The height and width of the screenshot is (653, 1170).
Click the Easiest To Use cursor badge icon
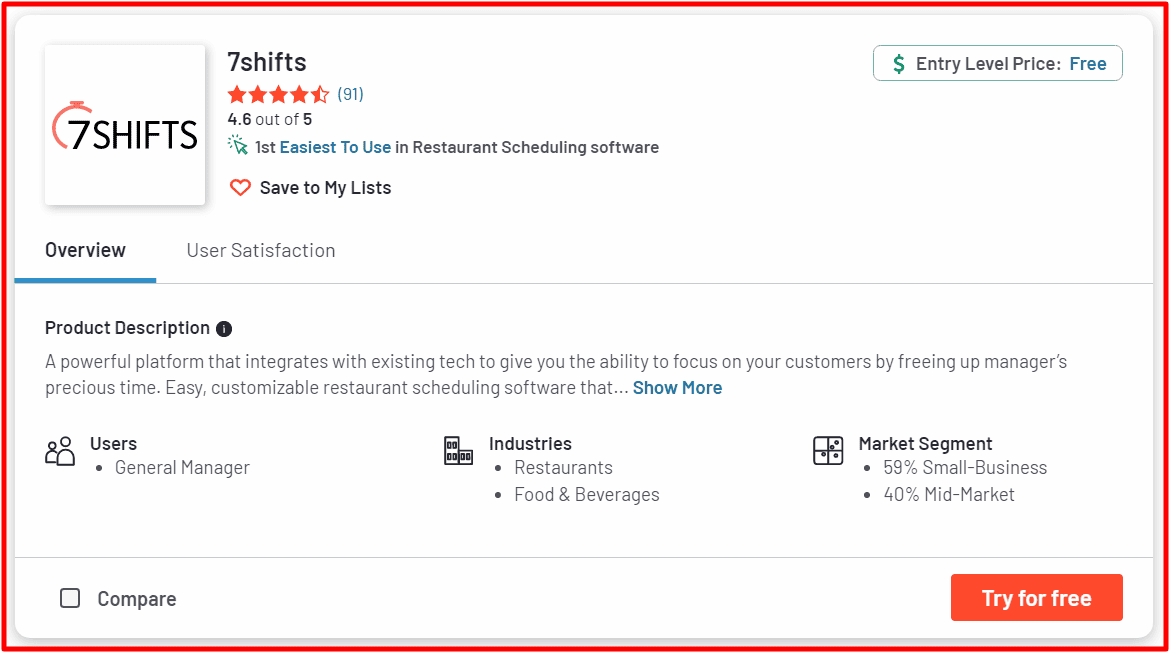pyautogui.click(x=238, y=146)
